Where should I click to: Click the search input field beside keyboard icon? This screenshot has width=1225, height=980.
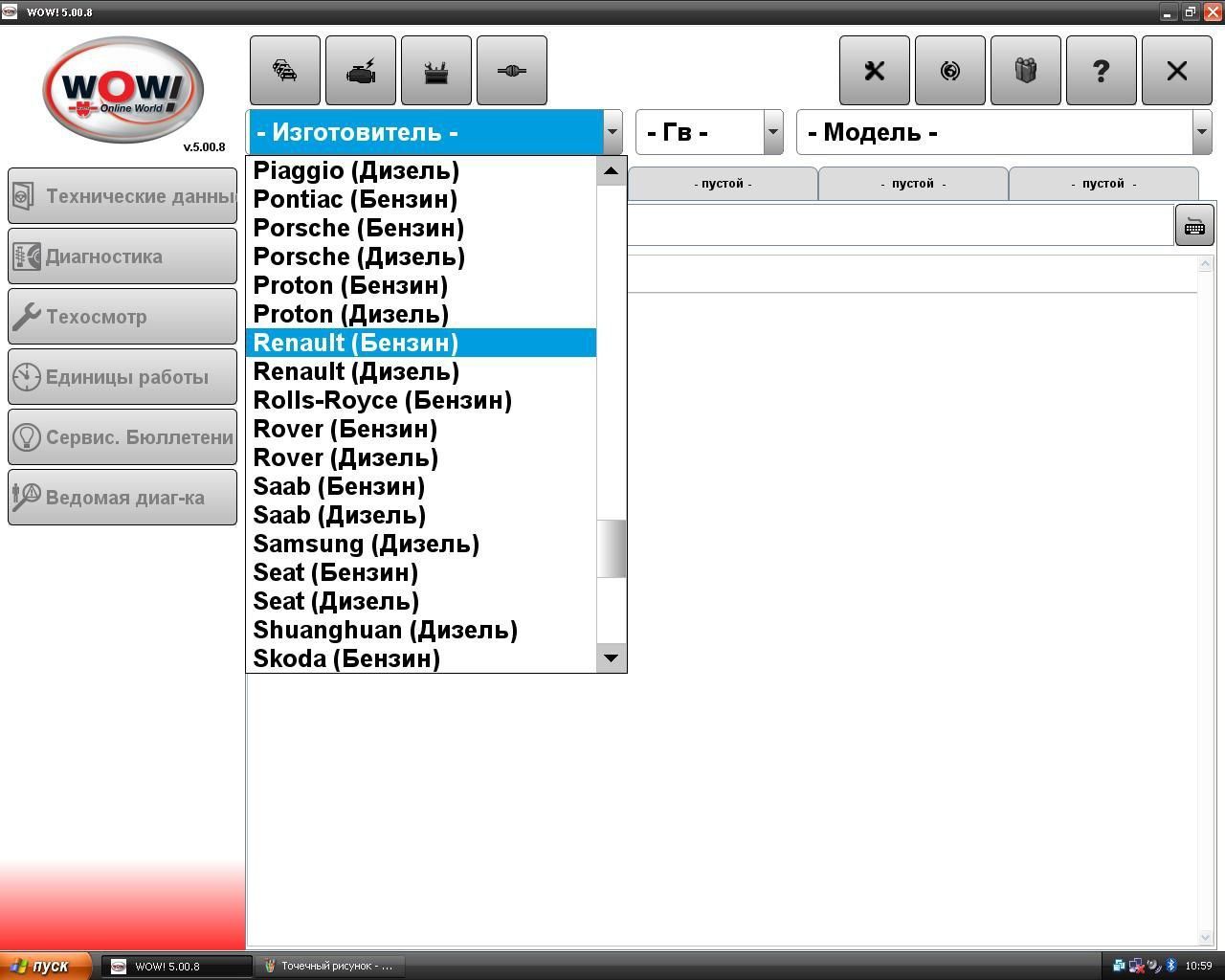(900, 226)
